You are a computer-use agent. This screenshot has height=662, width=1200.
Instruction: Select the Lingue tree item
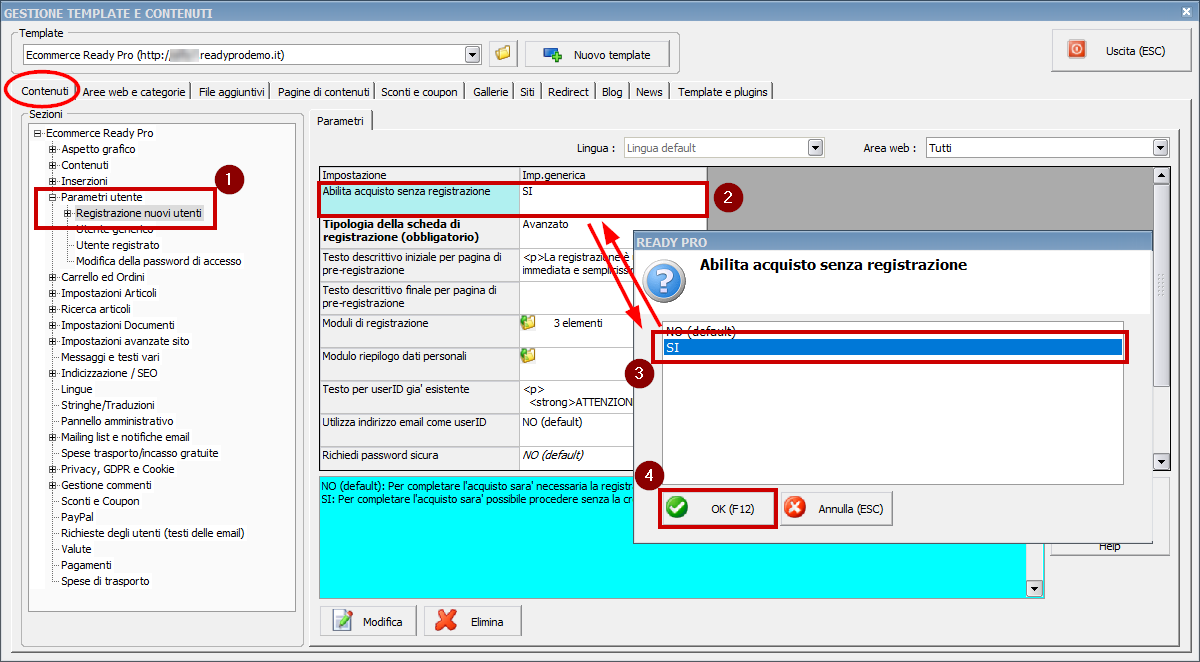(77, 389)
